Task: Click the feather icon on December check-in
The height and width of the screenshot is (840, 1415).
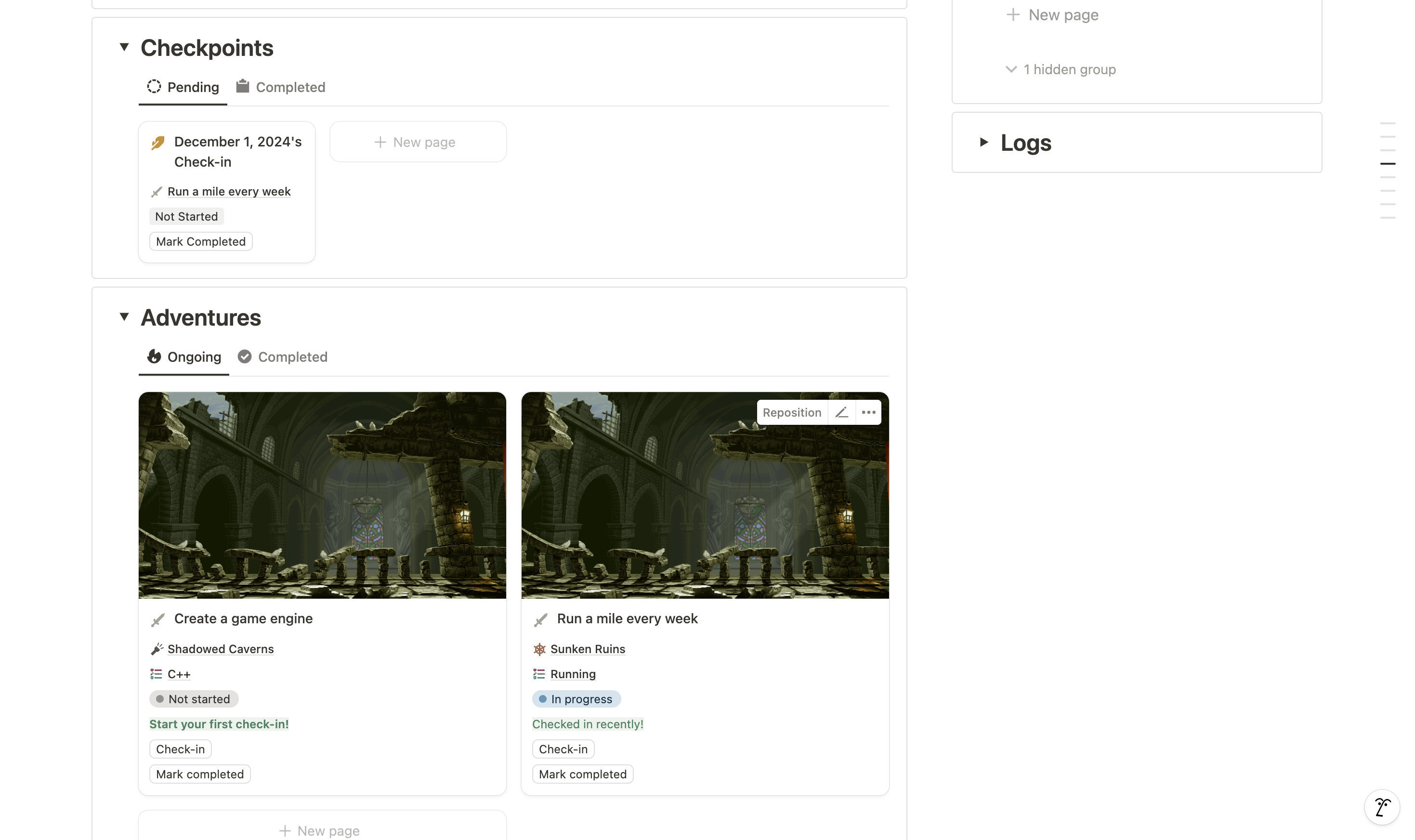Action: [x=158, y=143]
